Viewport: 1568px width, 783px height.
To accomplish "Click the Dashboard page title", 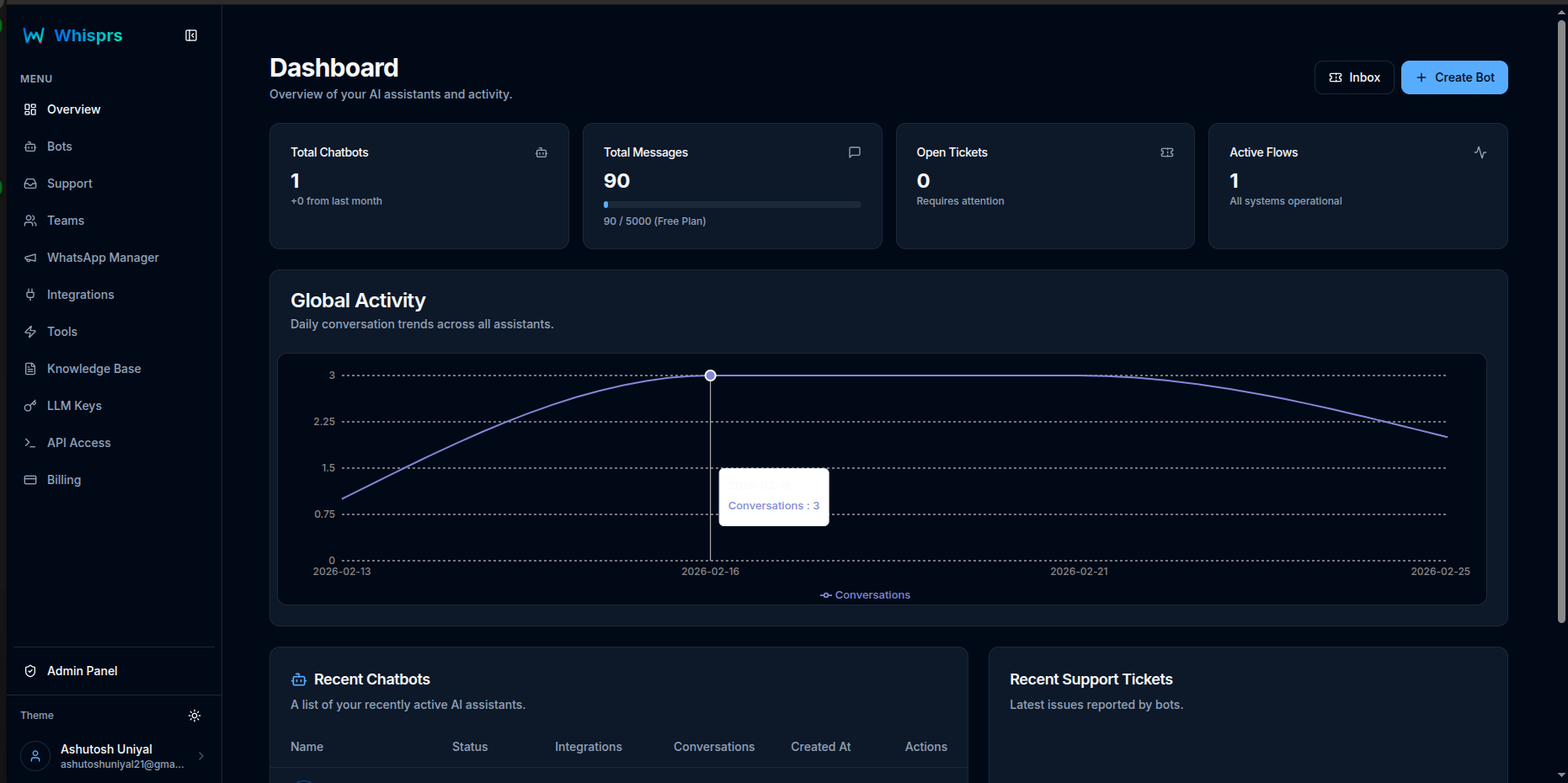I will pyautogui.click(x=334, y=67).
